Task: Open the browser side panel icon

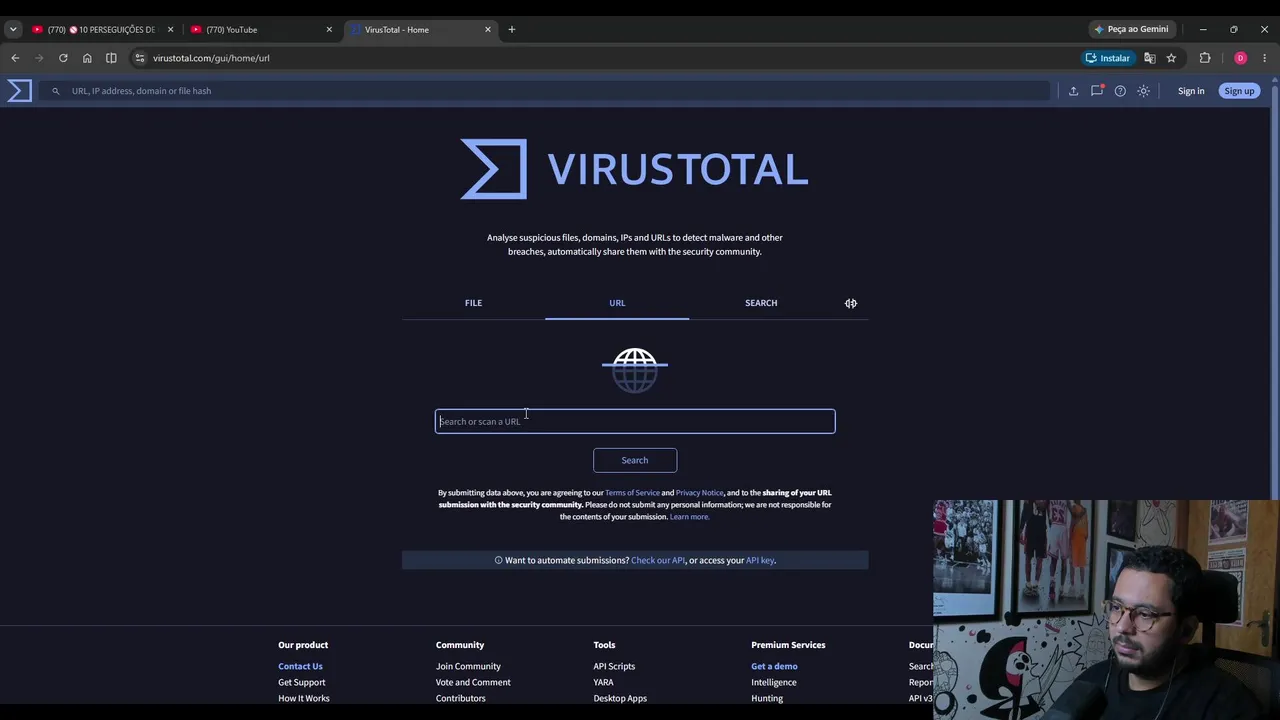Action: tap(111, 58)
